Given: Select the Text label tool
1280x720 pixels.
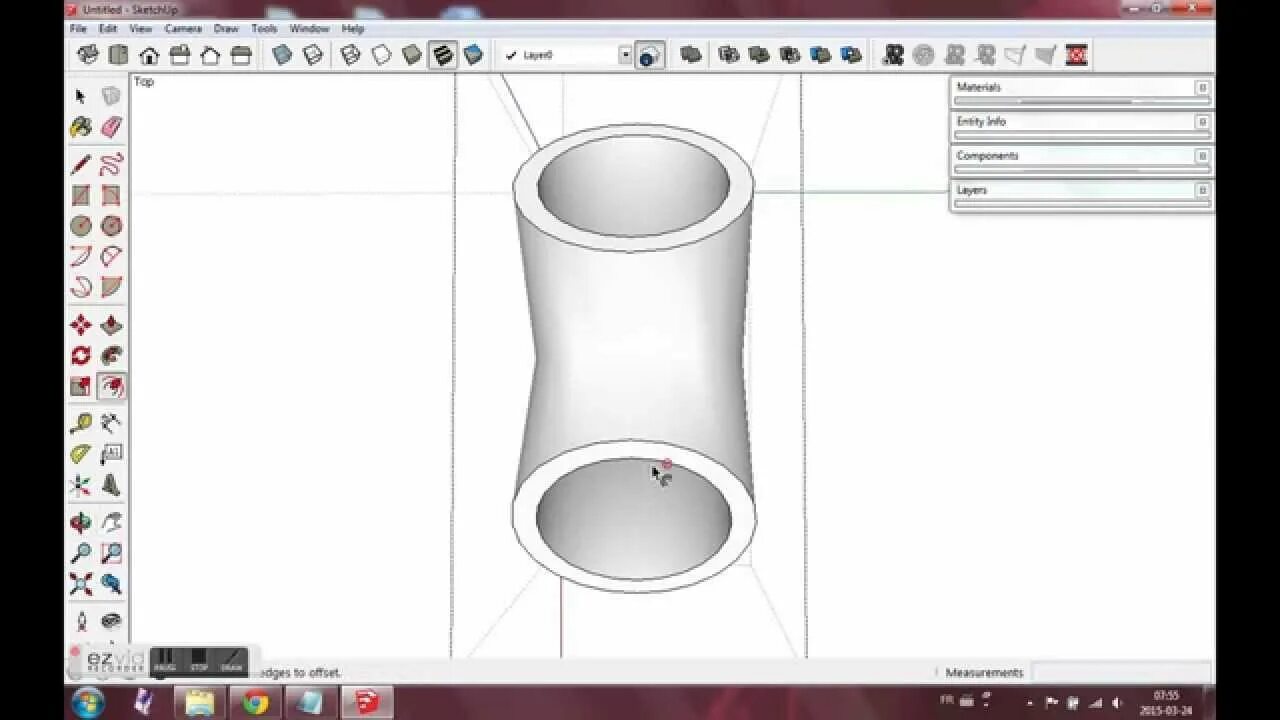Looking at the screenshot, I should (111, 454).
